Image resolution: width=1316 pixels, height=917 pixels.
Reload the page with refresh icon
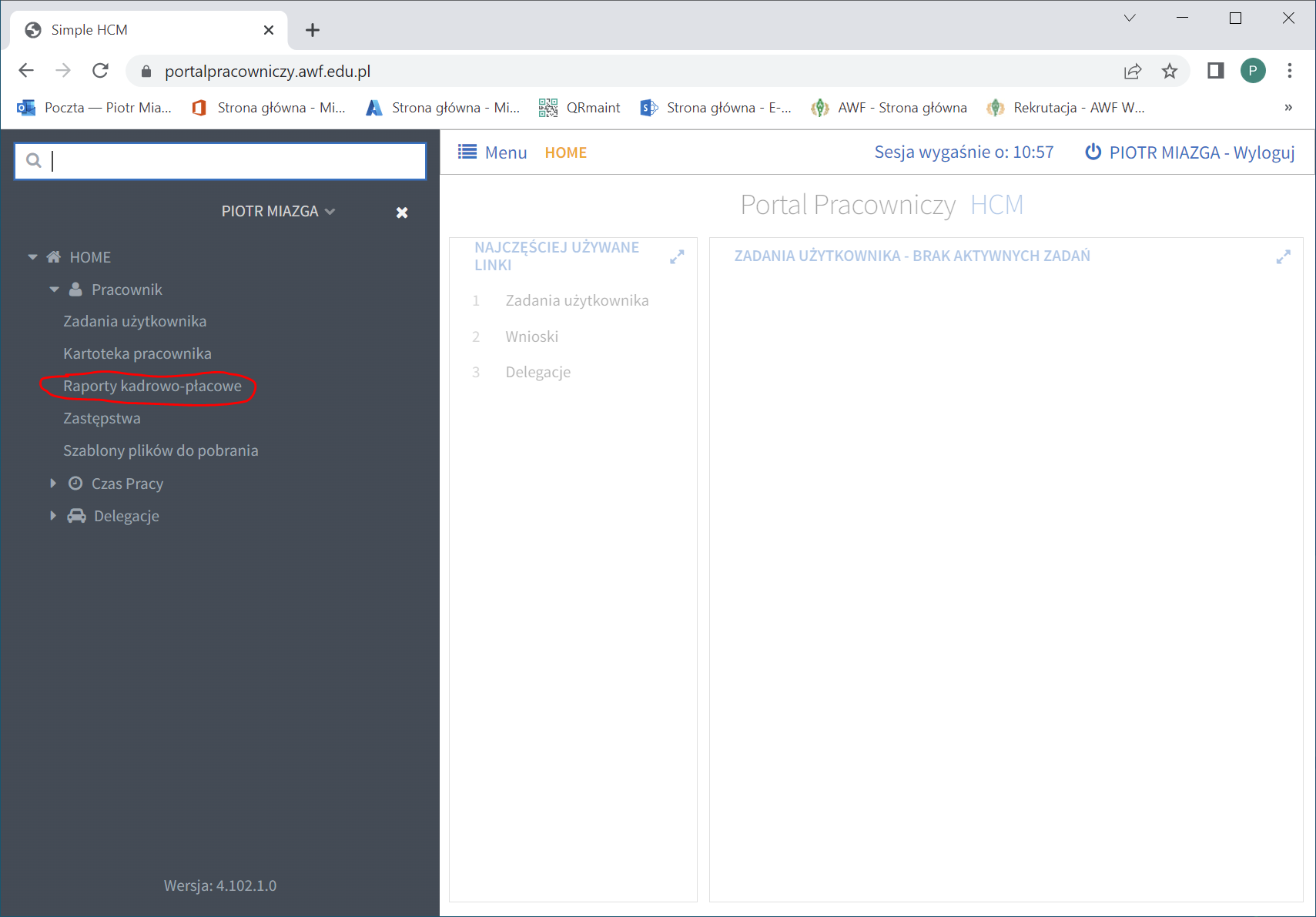(100, 71)
